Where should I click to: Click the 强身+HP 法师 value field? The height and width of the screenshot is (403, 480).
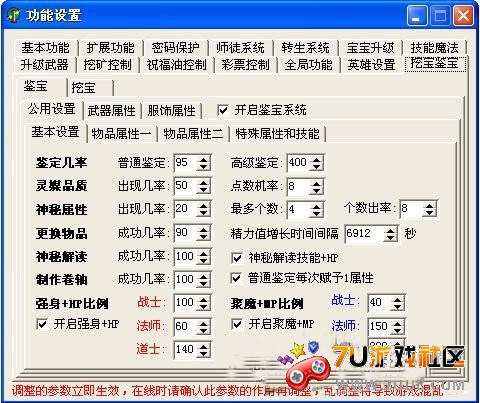(x=185, y=326)
